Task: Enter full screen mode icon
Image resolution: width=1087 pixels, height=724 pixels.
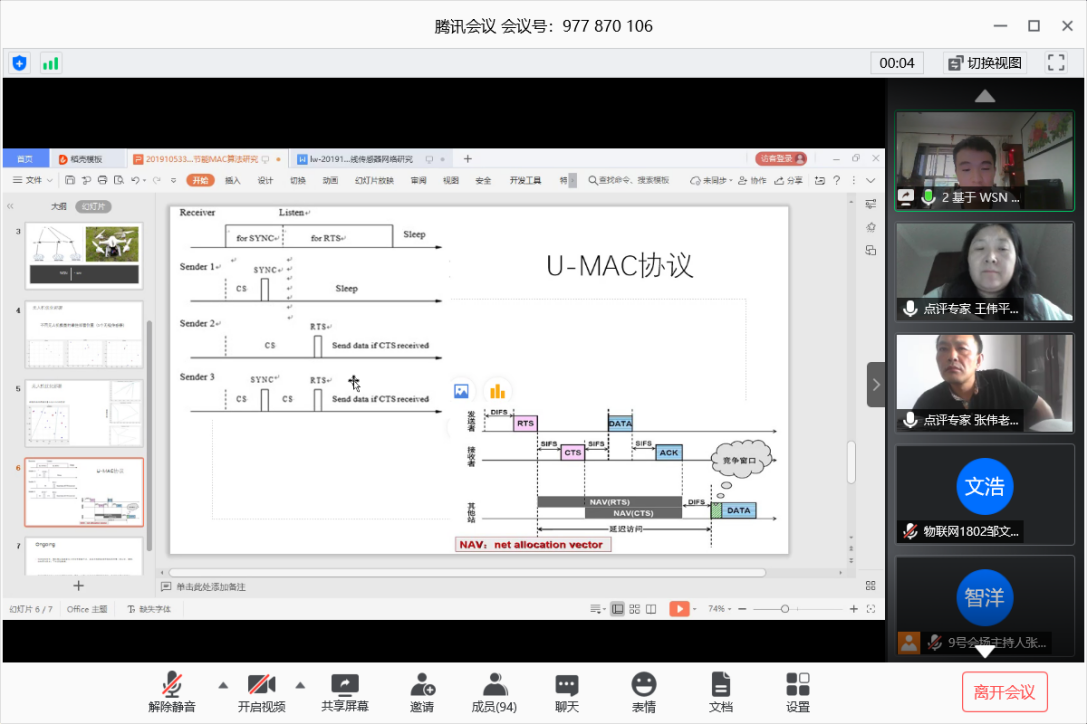Action: (x=1056, y=62)
